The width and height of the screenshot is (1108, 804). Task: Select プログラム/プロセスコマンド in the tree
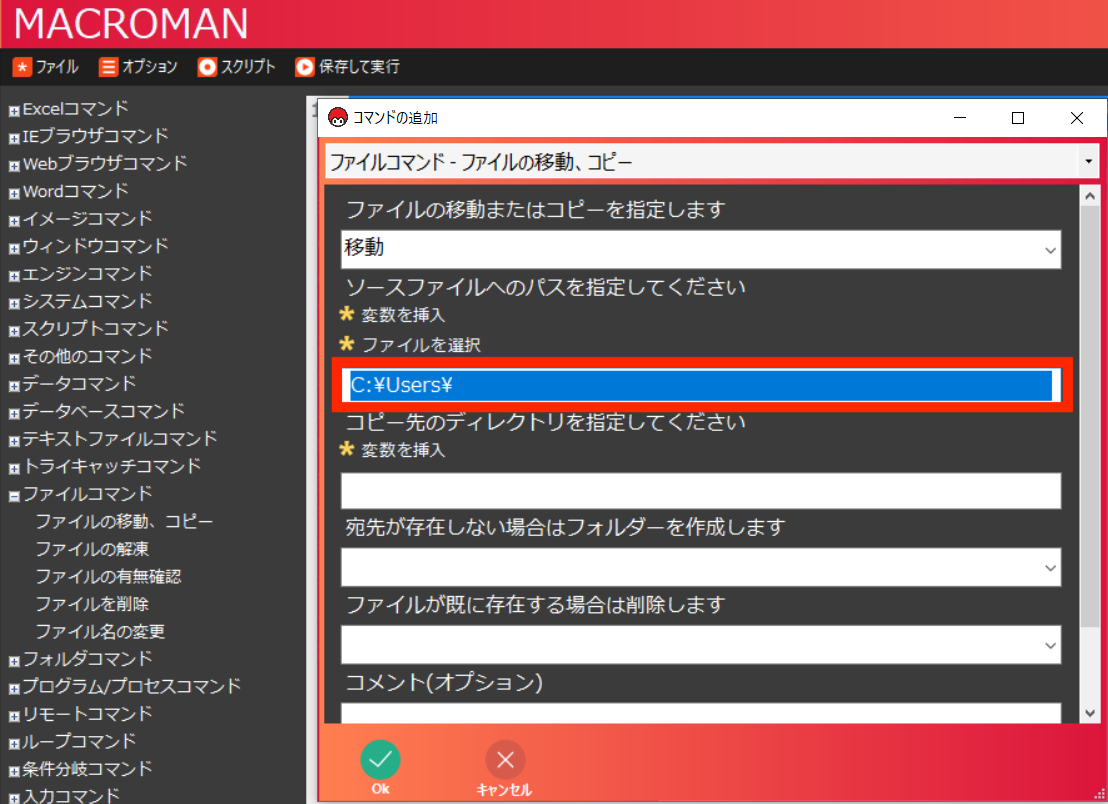click(131, 687)
